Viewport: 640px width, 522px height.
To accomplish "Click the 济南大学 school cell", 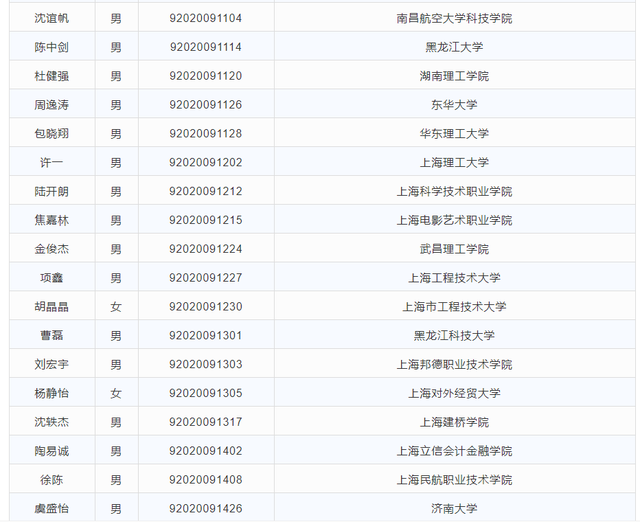I will [454, 509].
